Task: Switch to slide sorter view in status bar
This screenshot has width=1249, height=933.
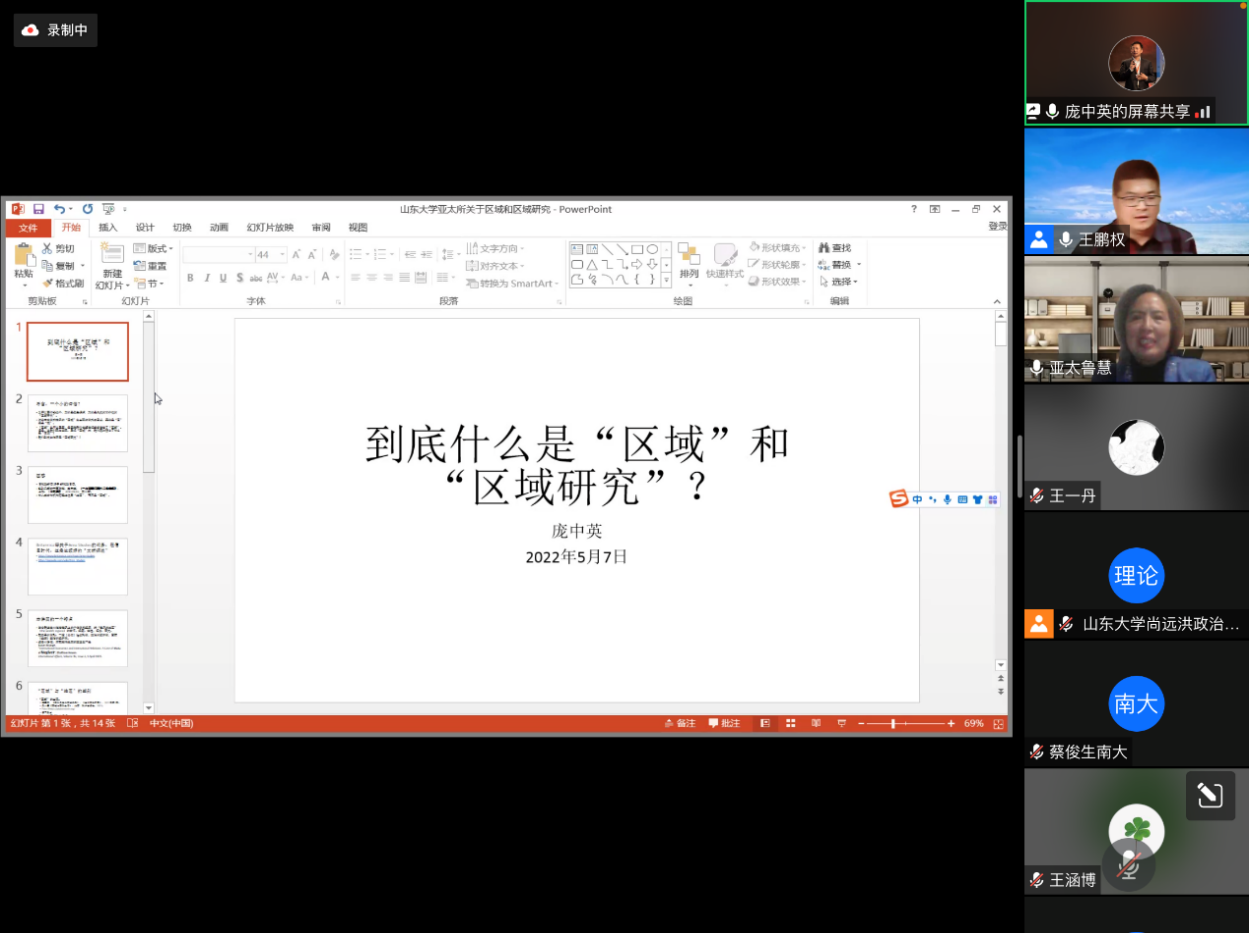Action: coord(791,723)
